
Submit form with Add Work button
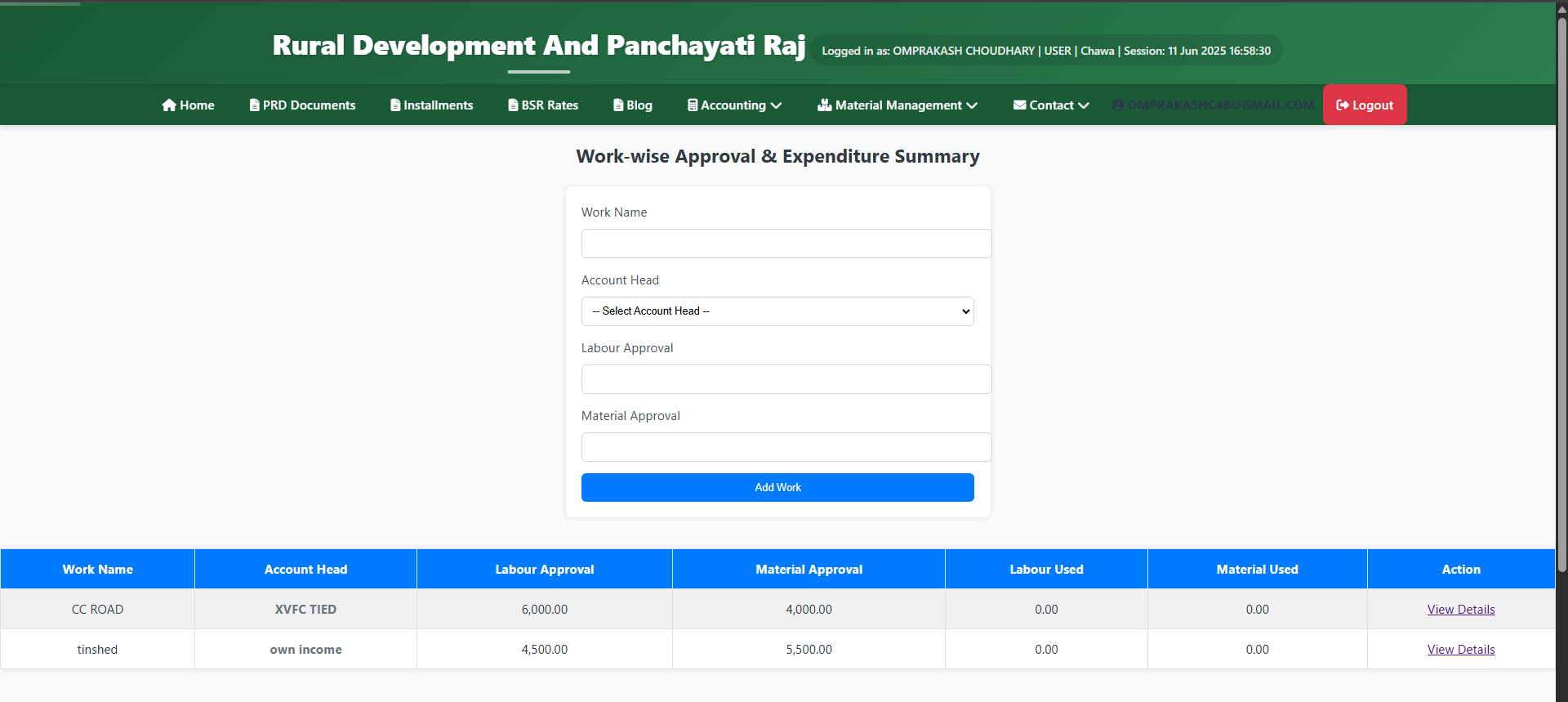click(777, 487)
